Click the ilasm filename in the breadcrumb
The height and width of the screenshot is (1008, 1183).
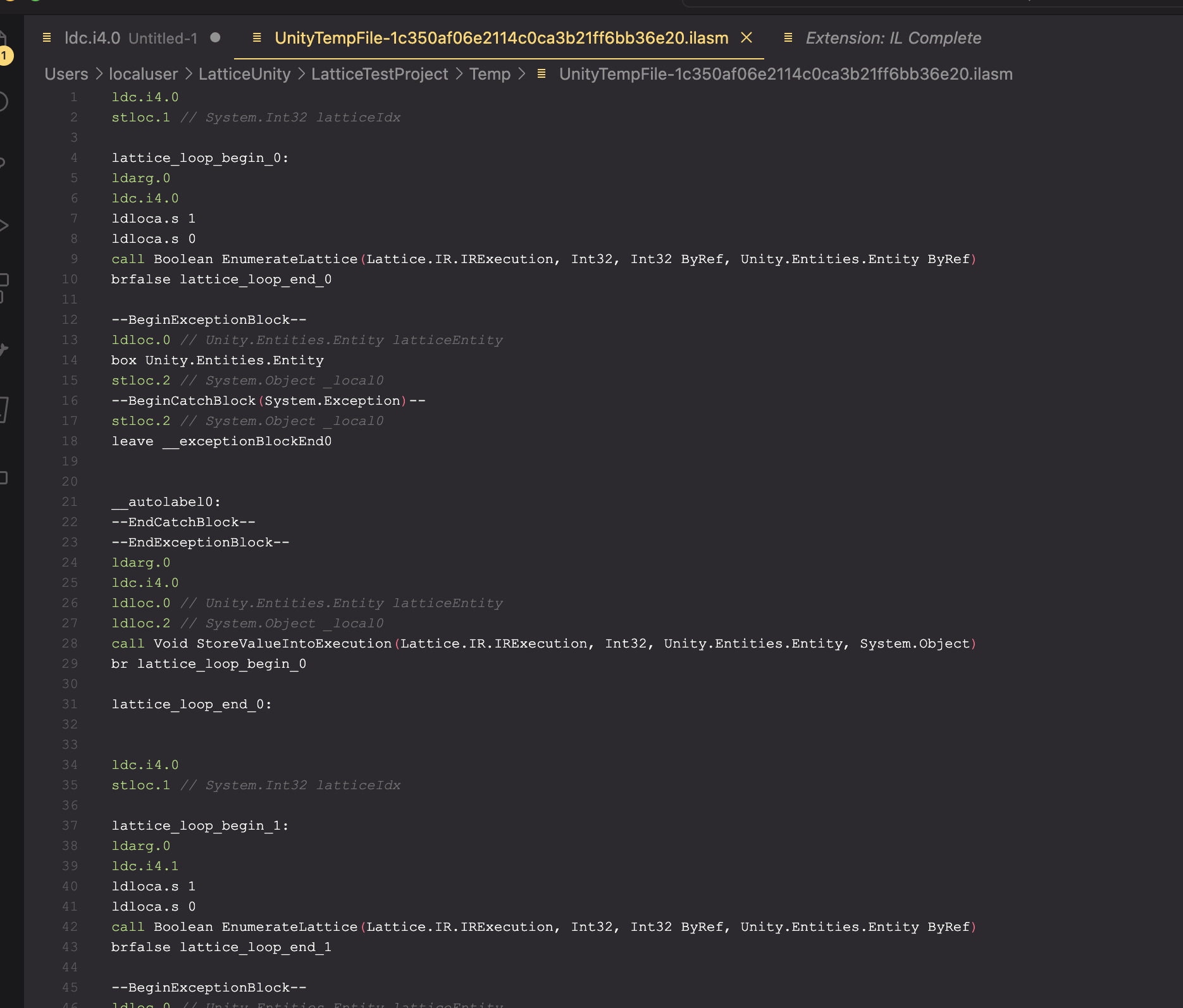tap(785, 74)
